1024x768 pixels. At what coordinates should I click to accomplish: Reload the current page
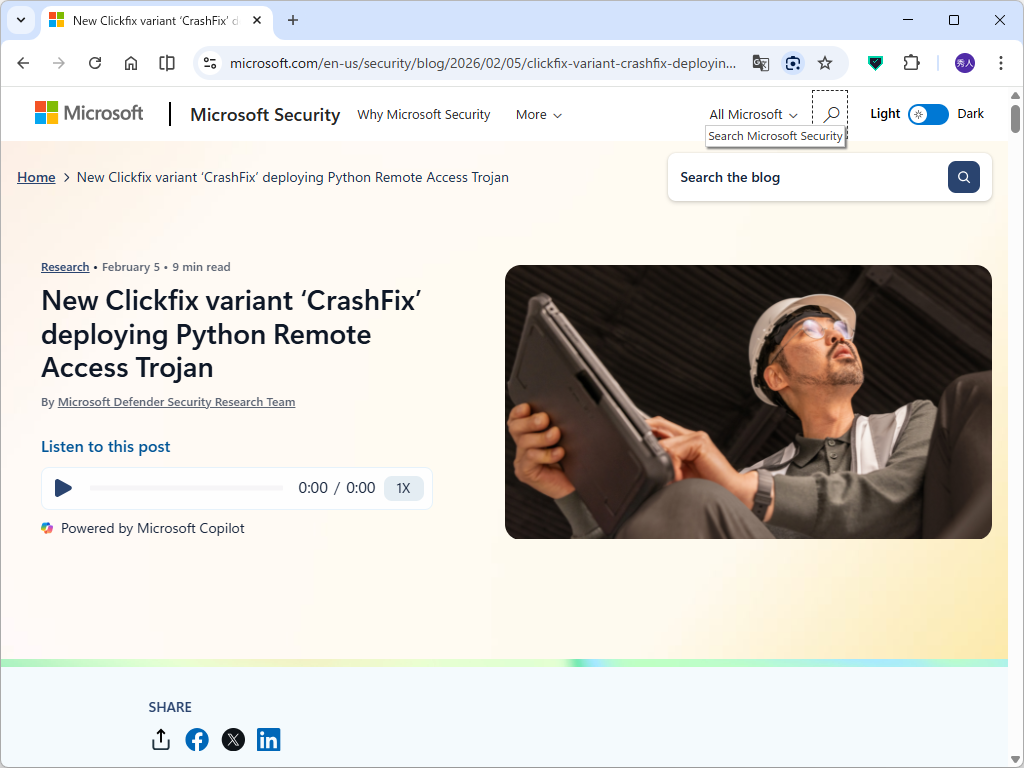click(x=95, y=63)
